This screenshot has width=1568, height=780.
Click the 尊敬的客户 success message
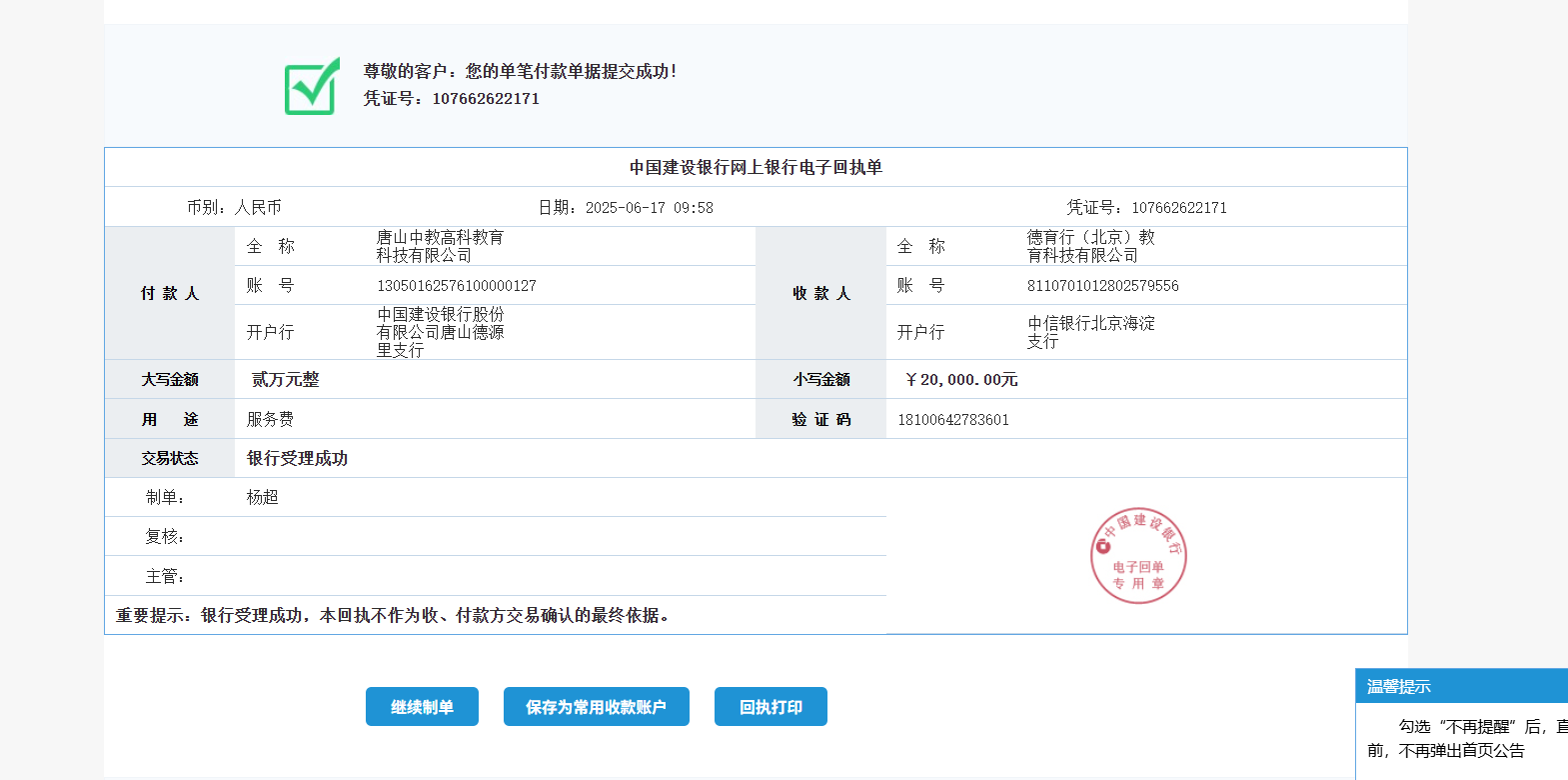520,71
